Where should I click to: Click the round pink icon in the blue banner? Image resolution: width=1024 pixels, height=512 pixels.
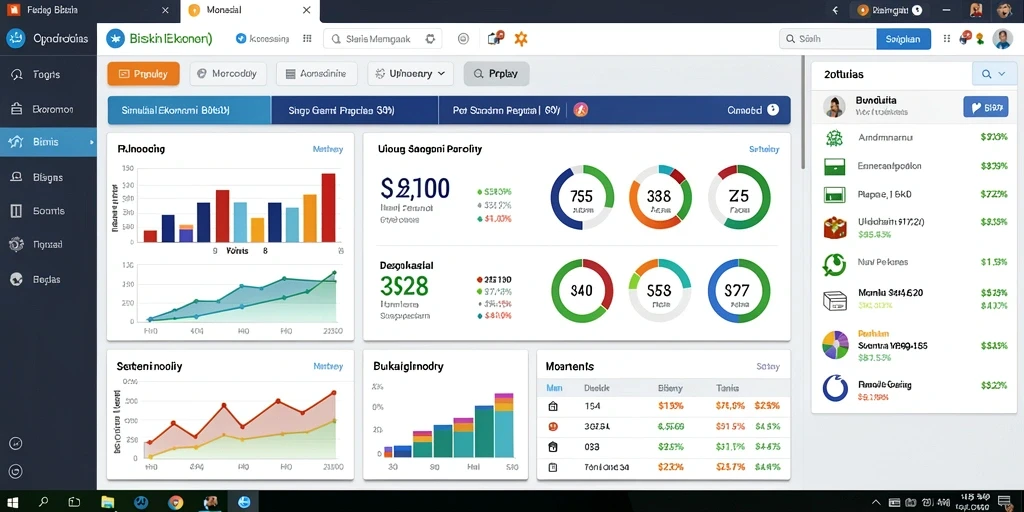click(x=581, y=110)
